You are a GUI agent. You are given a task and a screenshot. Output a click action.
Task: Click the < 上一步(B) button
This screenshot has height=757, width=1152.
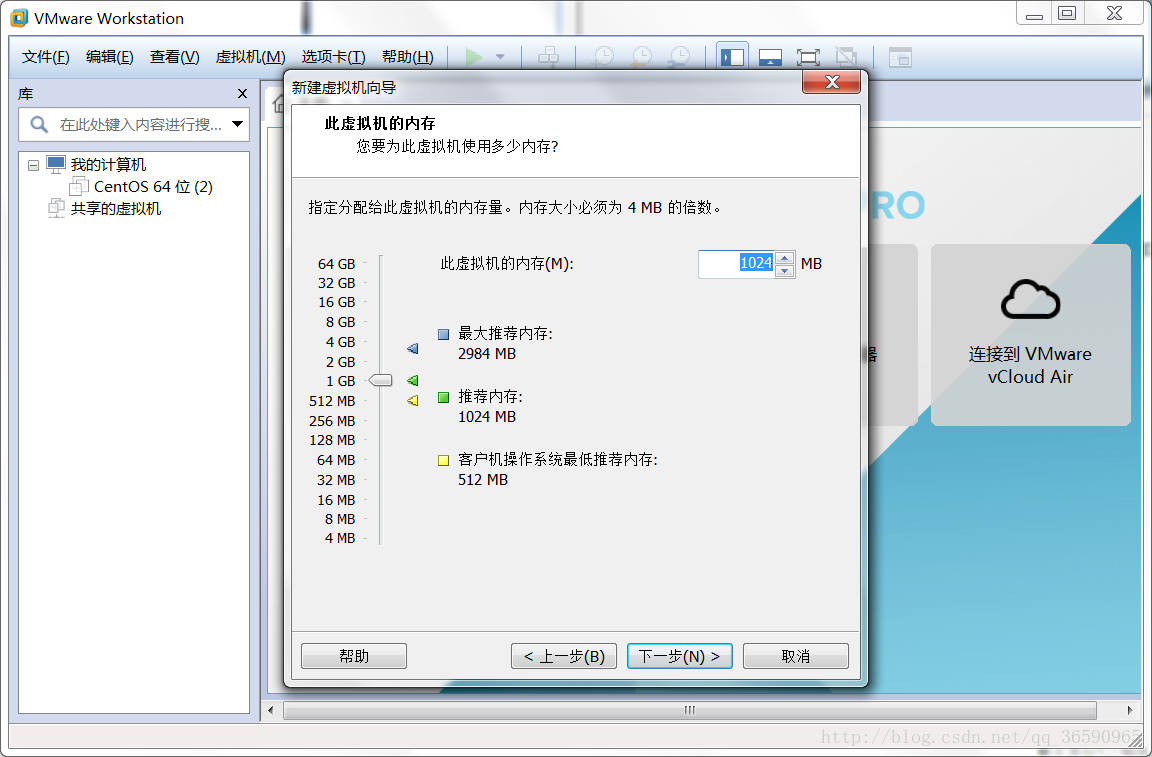564,656
